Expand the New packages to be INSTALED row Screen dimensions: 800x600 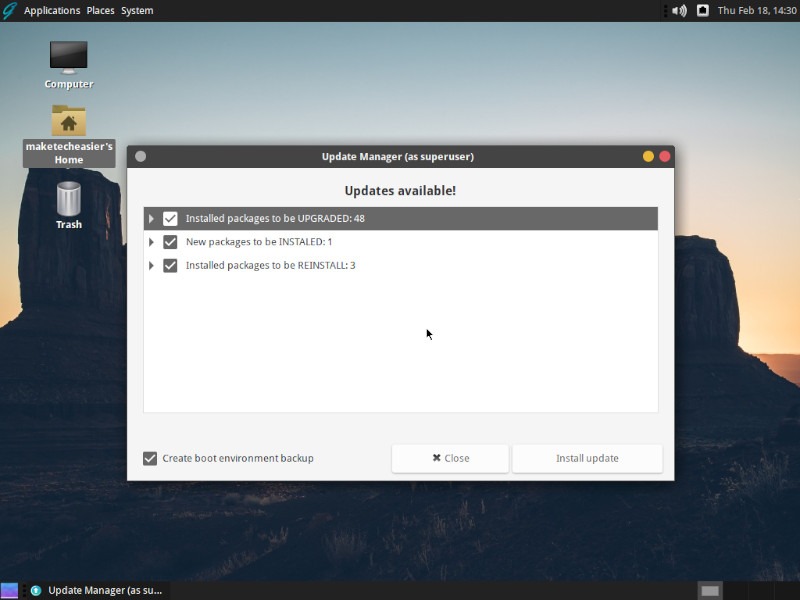[x=152, y=241]
